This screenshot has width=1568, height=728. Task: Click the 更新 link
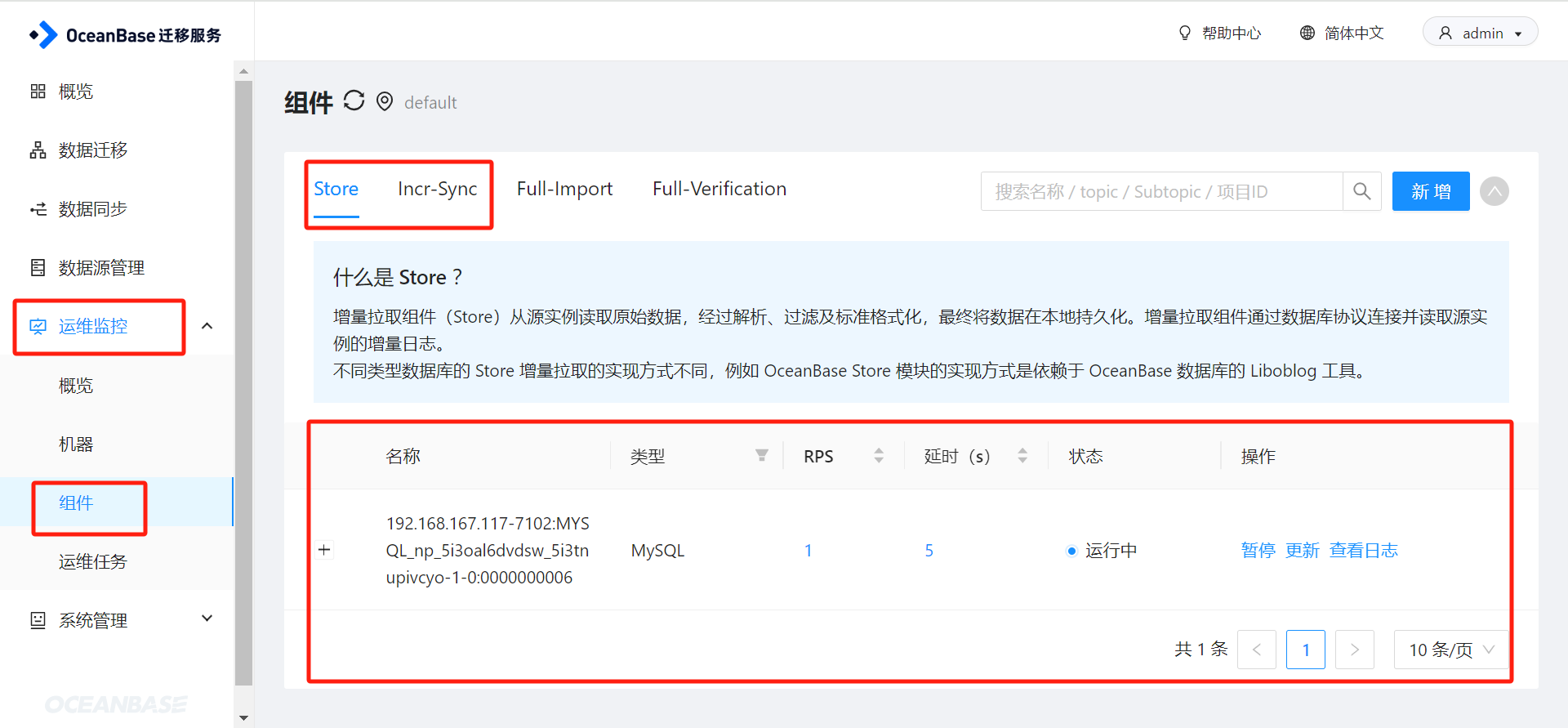(1302, 551)
